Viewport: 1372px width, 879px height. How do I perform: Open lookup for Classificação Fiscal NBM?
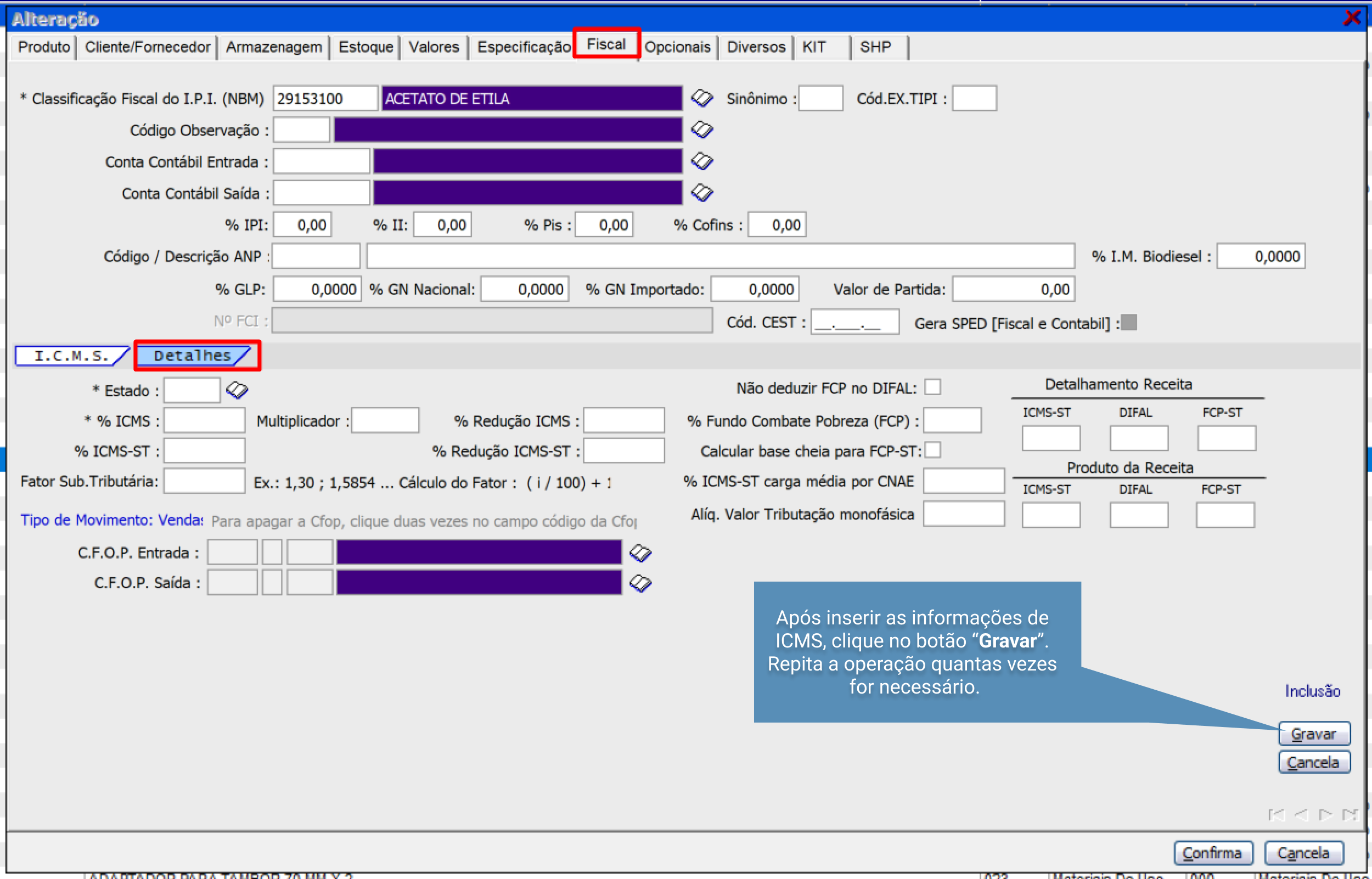tap(701, 98)
